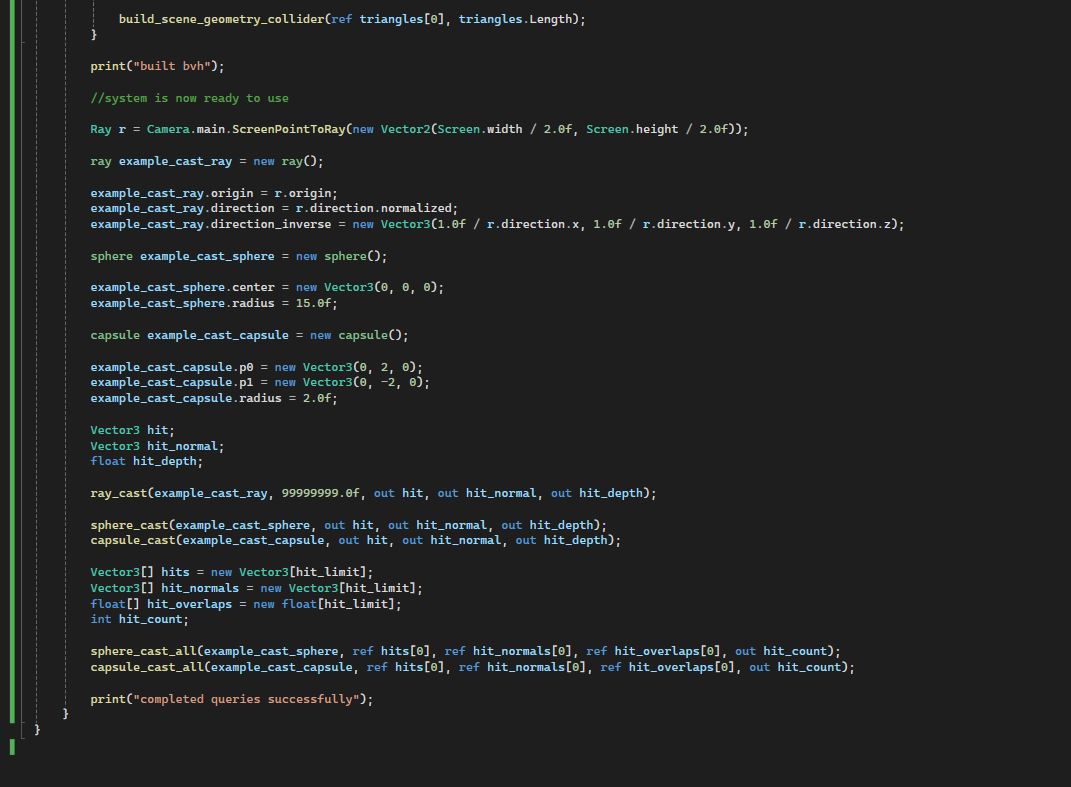This screenshot has height=787, width=1071.
Task: Click the 99999999.0f distance value
Action: pos(320,493)
